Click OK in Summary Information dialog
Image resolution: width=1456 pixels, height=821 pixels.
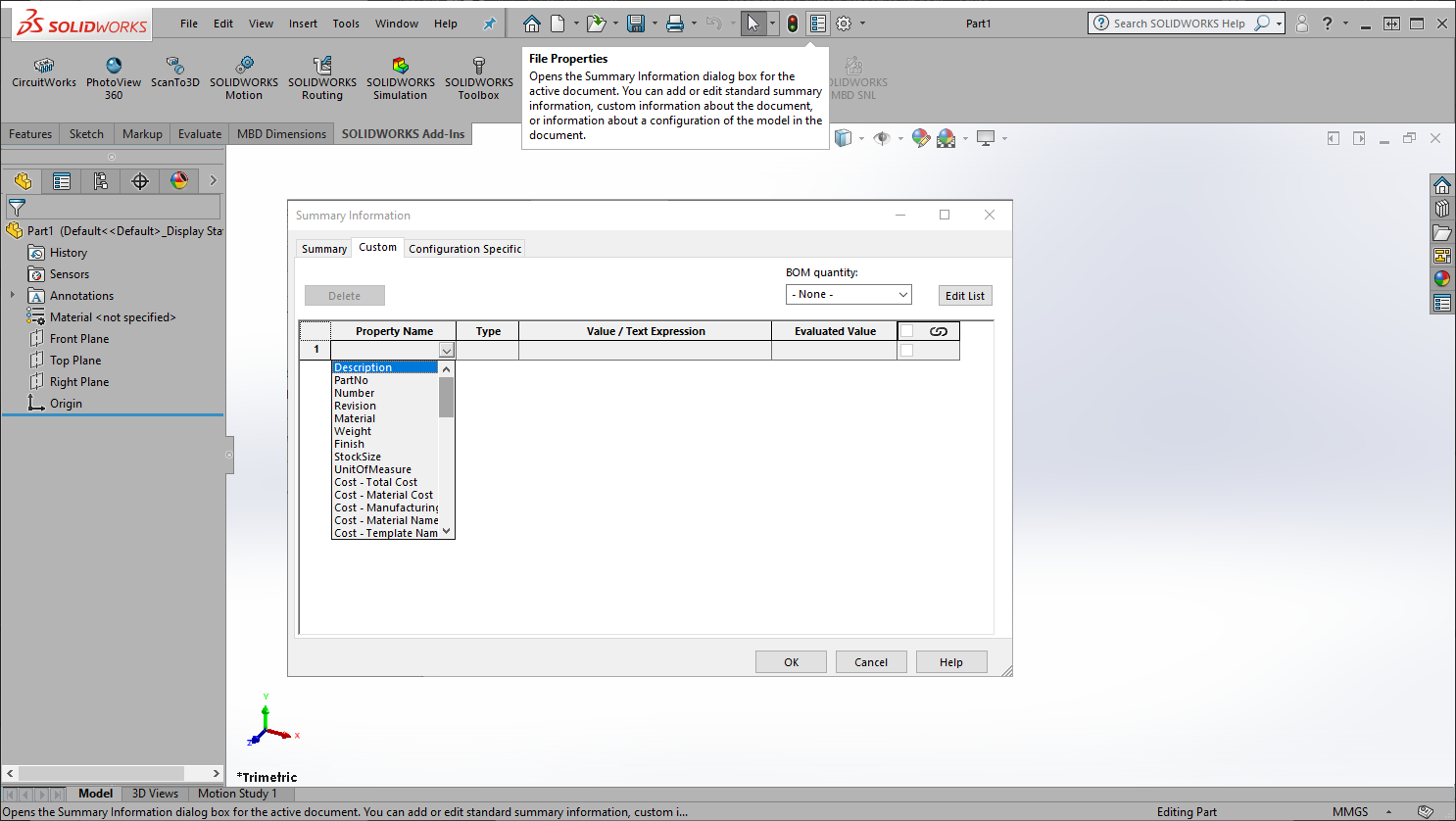(791, 662)
